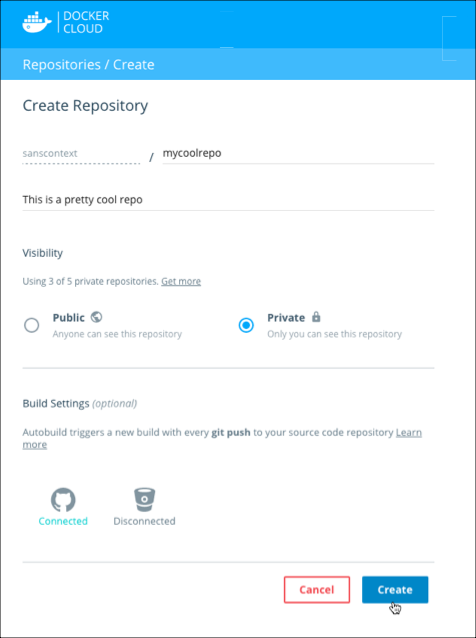
Task: Go to Repositories in the breadcrumb
Action: tap(62, 65)
